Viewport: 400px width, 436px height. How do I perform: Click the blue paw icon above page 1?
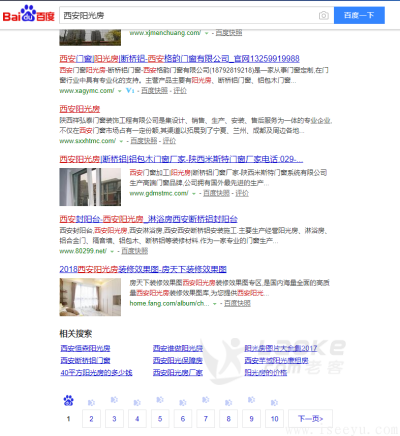(x=69, y=401)
